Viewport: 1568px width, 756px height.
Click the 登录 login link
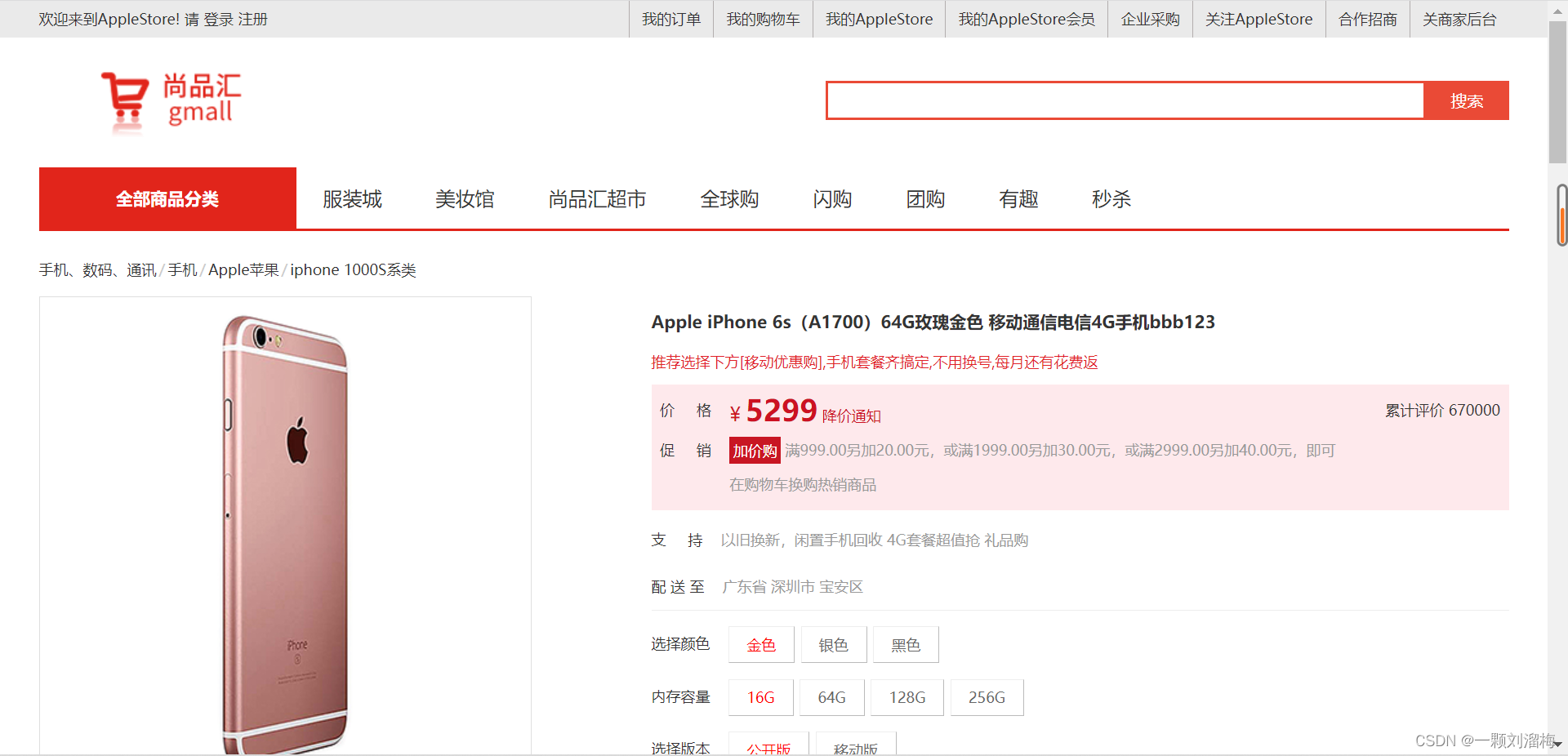click(x=218, y=19)
